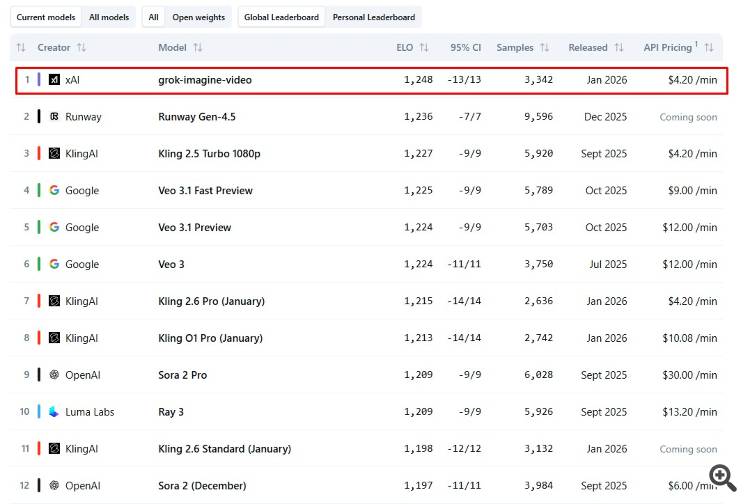Sort by API Pricing column arrows
The width and height of the screenshot is (750, 504).
[x=709, y=48]
